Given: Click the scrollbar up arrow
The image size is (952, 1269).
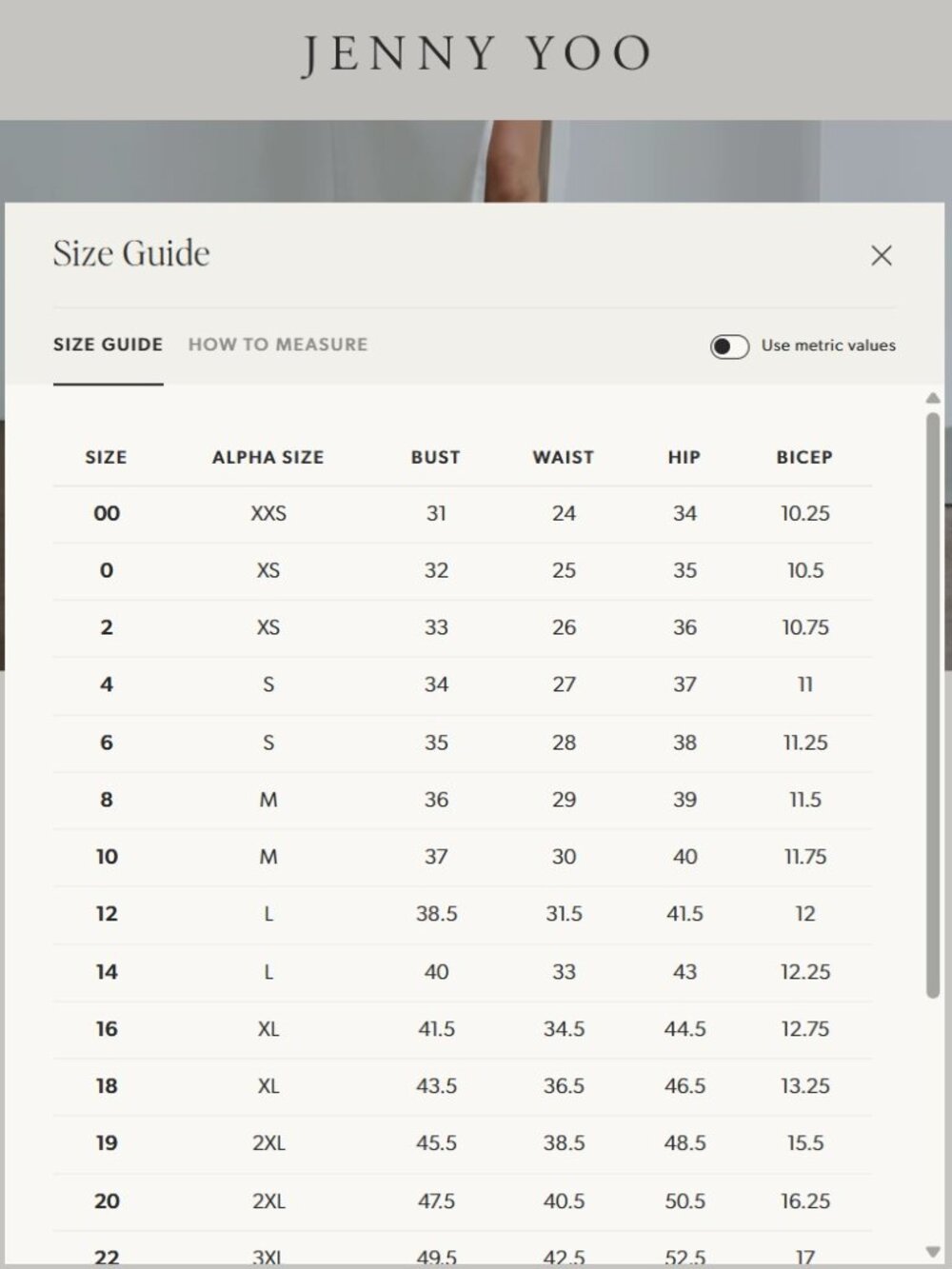Looking at the screenshot, I should (x=933, y=398).
